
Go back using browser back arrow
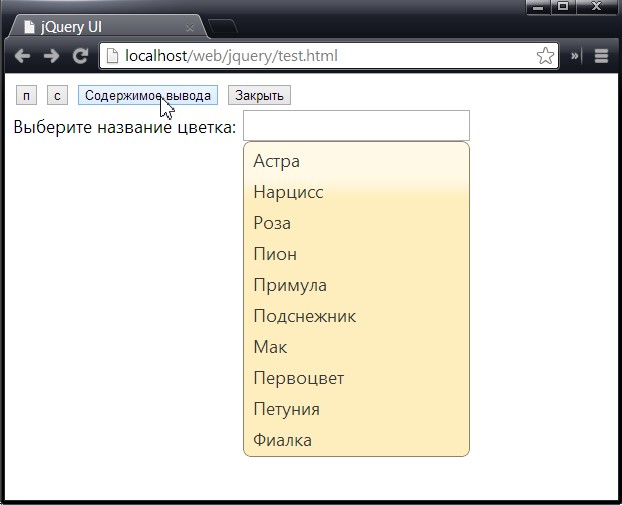(22, 56)
